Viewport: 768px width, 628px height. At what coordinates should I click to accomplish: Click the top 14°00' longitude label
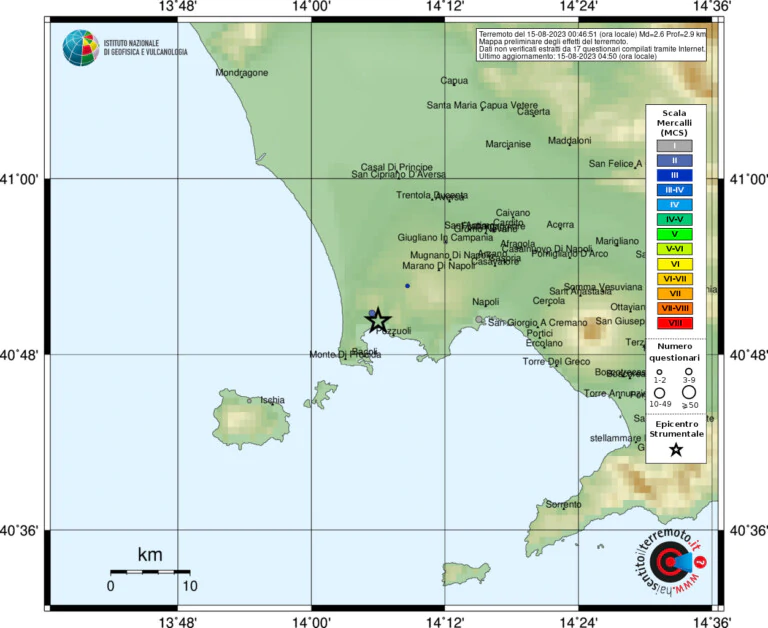coord(312,6)
